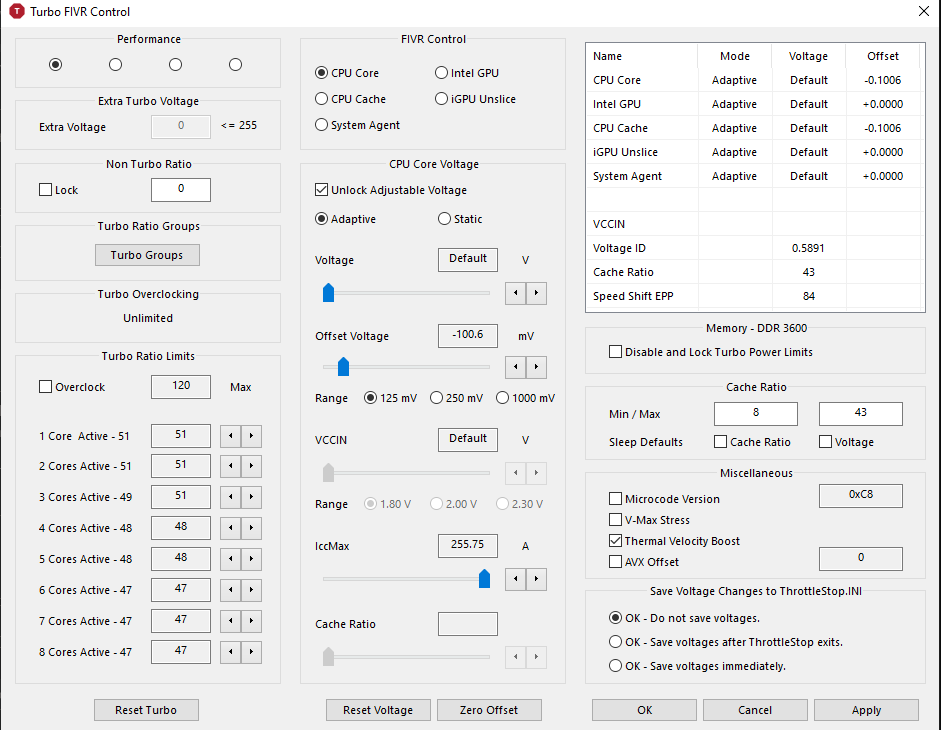Select the CPU Cache radio button

pyautogui.click(x=322, y=99)
